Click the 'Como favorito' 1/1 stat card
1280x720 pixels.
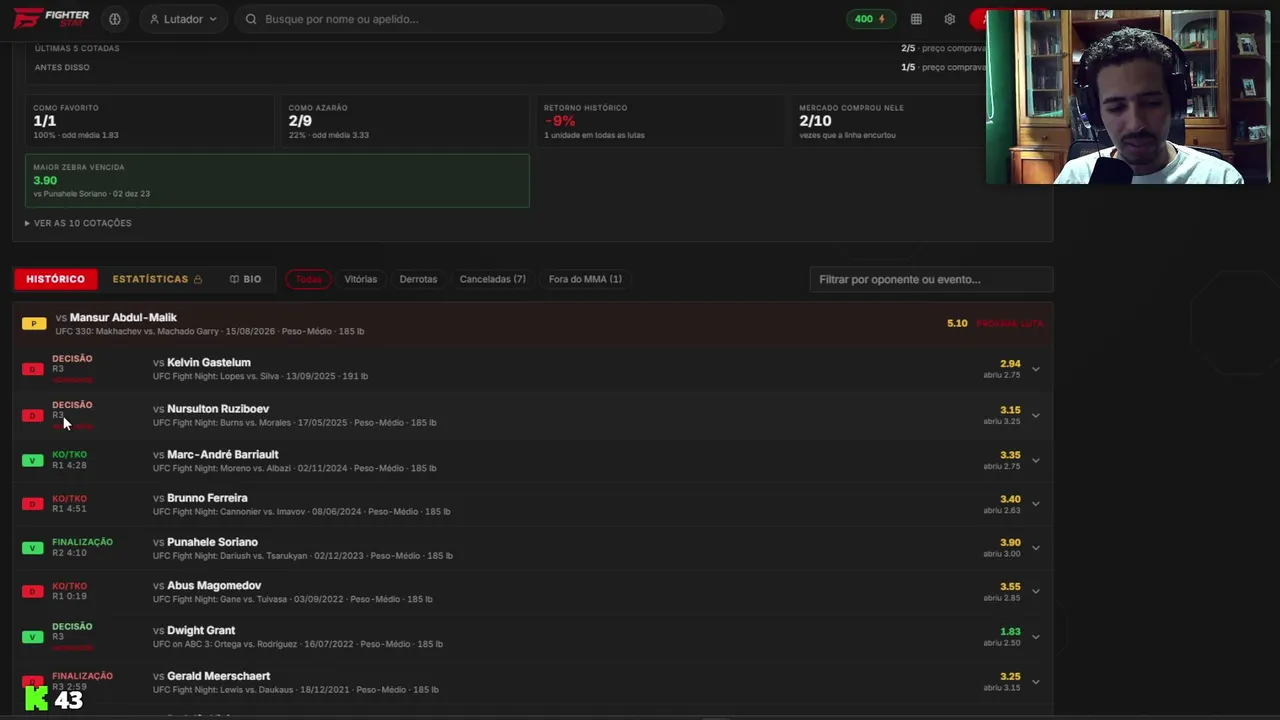click(x=149, y=121)
